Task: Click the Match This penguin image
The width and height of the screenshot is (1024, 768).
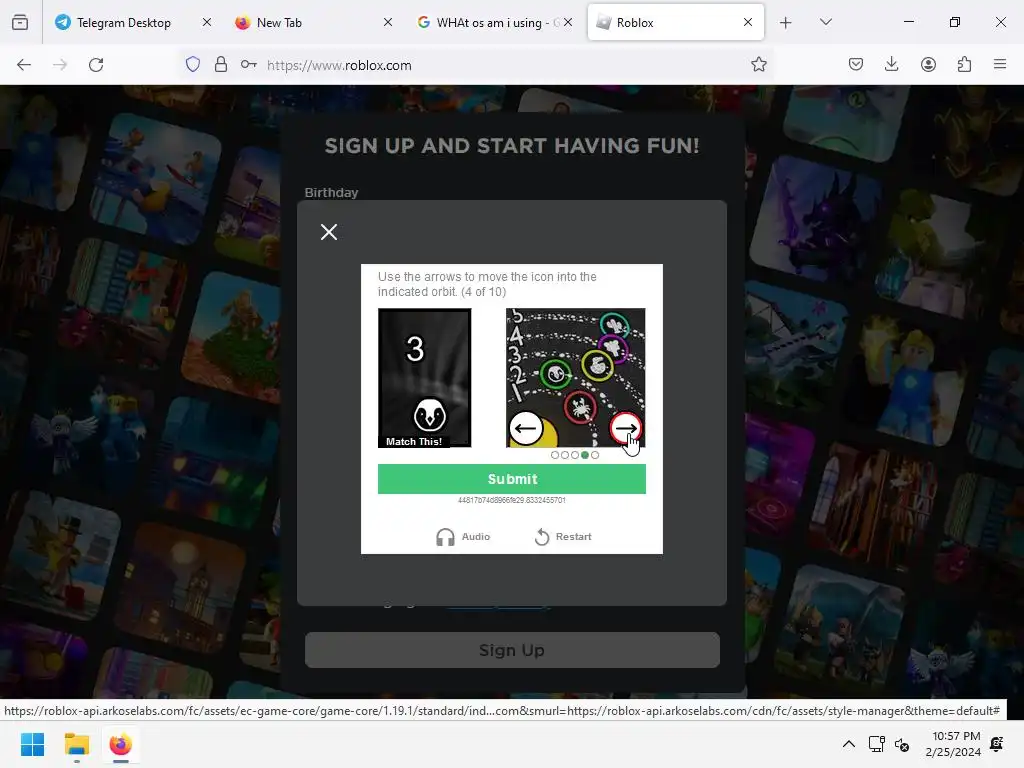Action: tap(424, 378)
